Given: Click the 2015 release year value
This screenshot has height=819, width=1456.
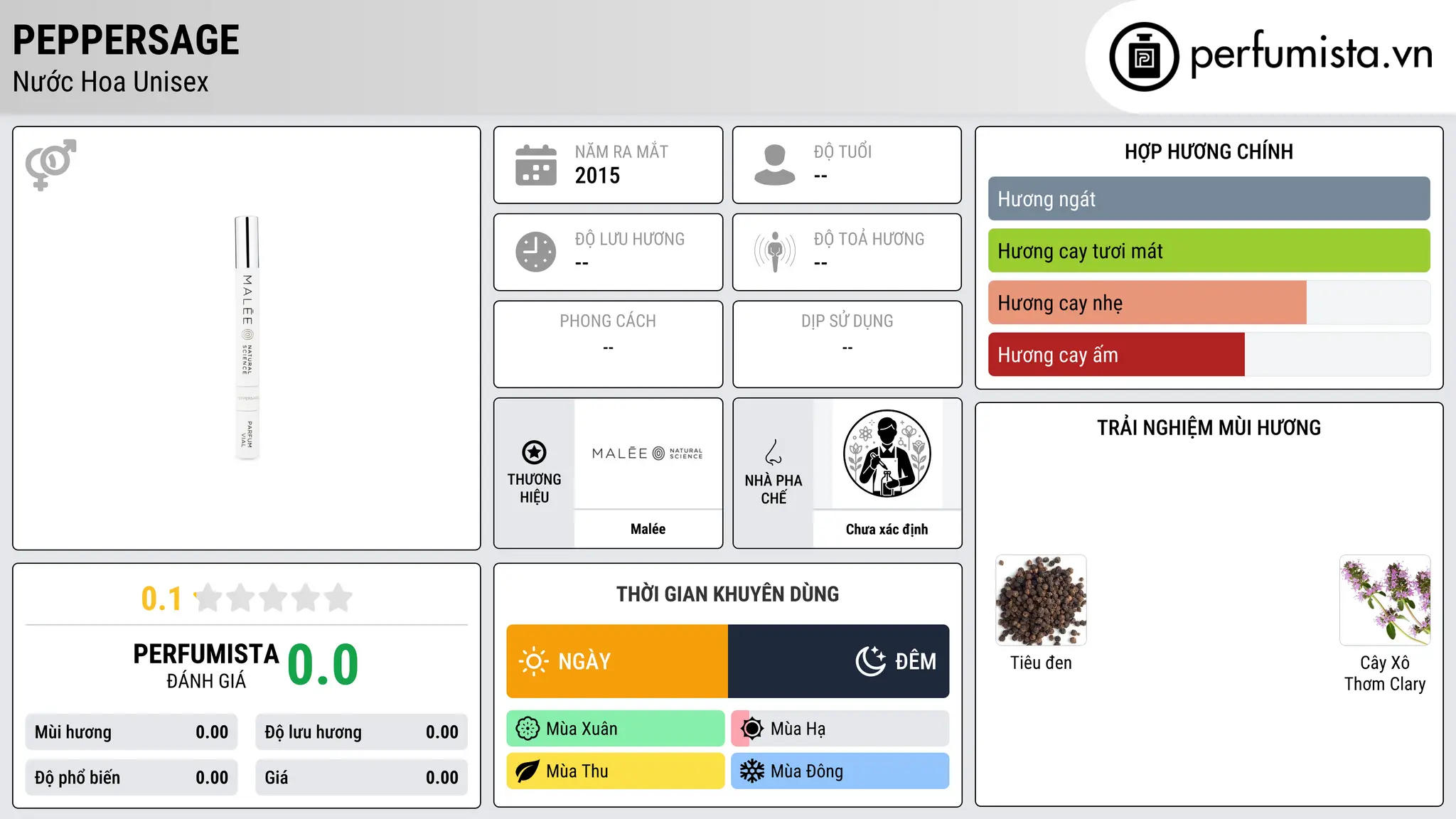Looking at the screenshot, I should point(597,176).
